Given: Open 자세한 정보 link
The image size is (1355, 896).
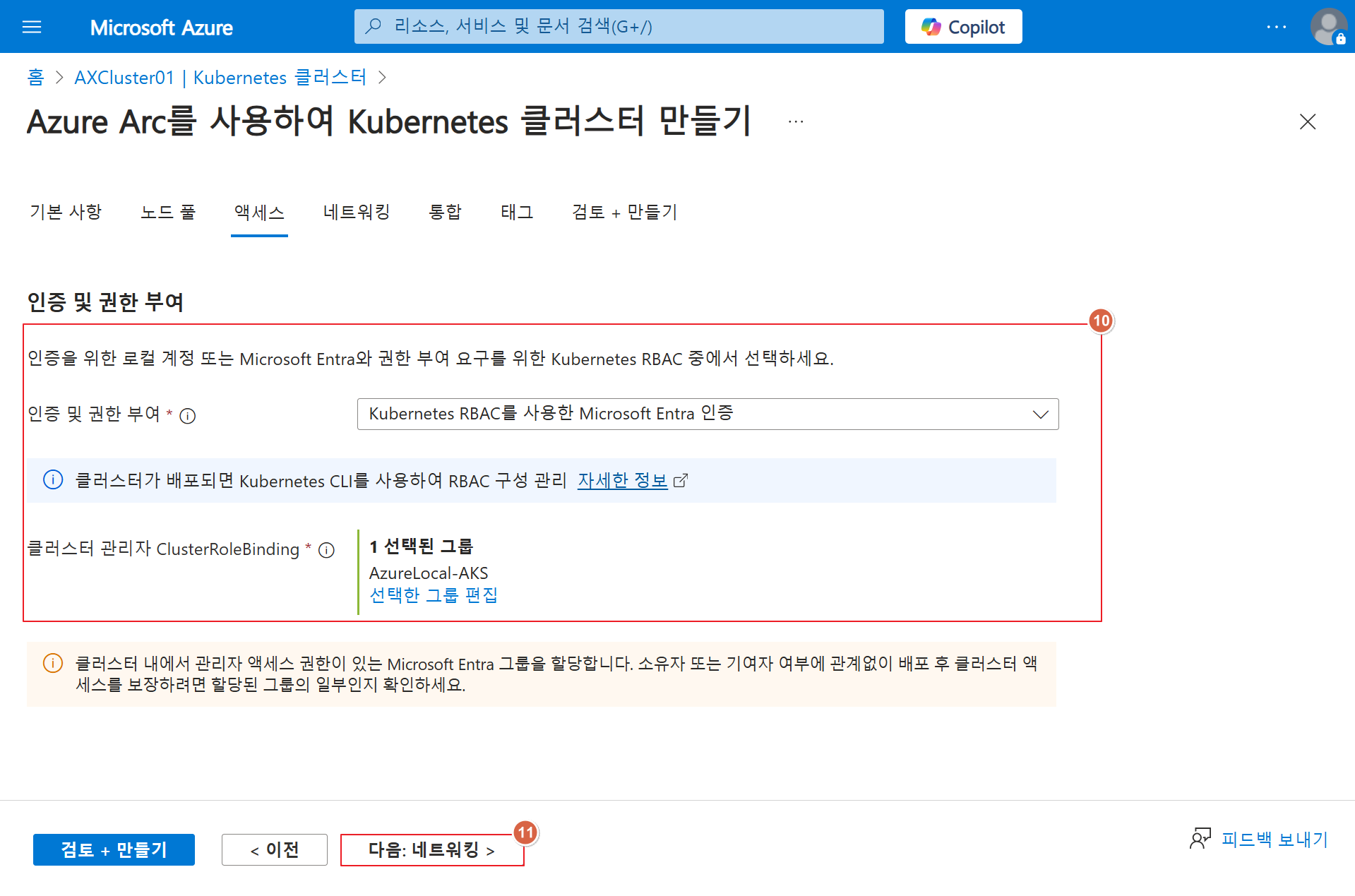Looking at the screenshot, I should click(x=622, y=481).
